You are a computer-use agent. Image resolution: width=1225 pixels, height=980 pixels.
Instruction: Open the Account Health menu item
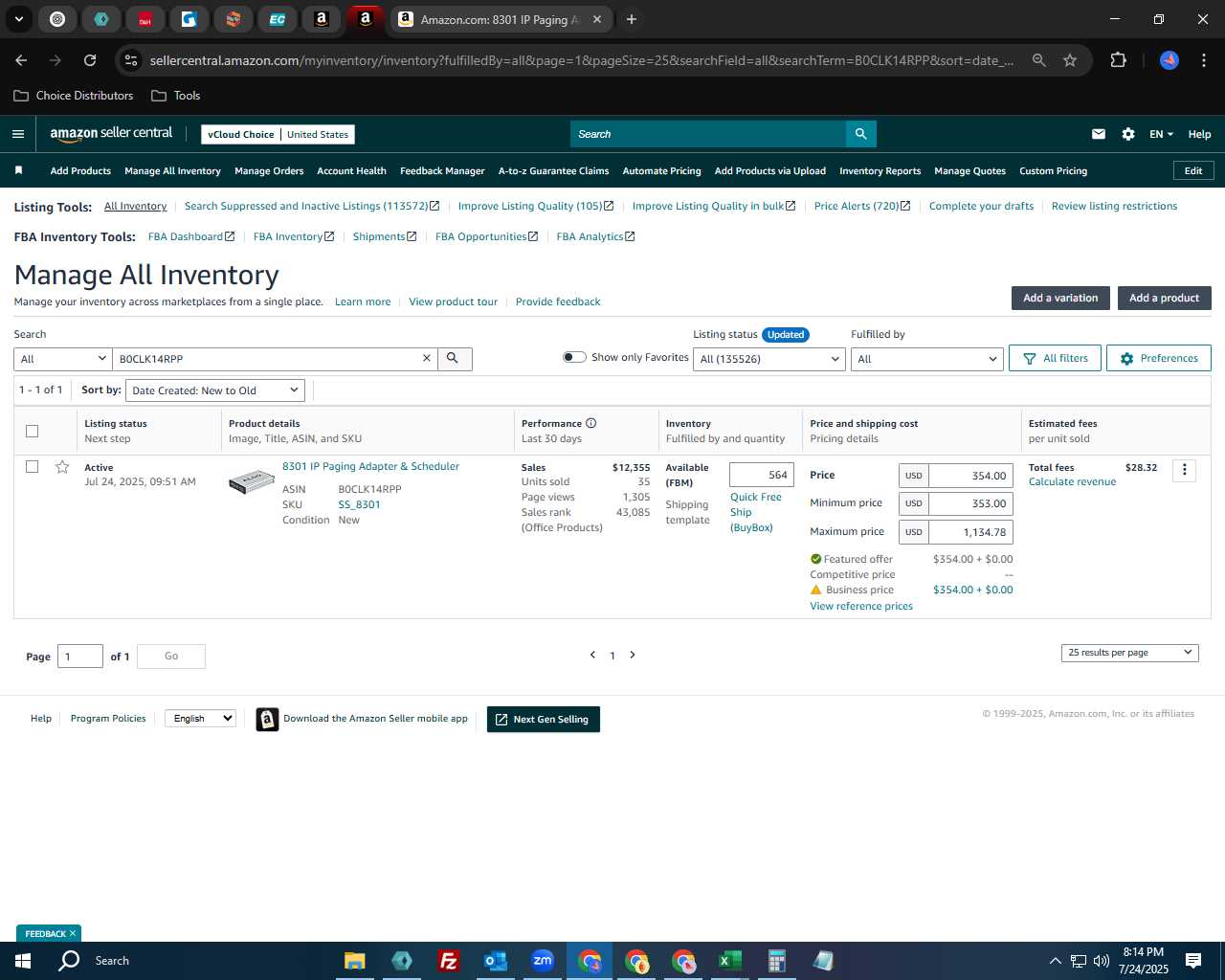click(x=351, y=170)
